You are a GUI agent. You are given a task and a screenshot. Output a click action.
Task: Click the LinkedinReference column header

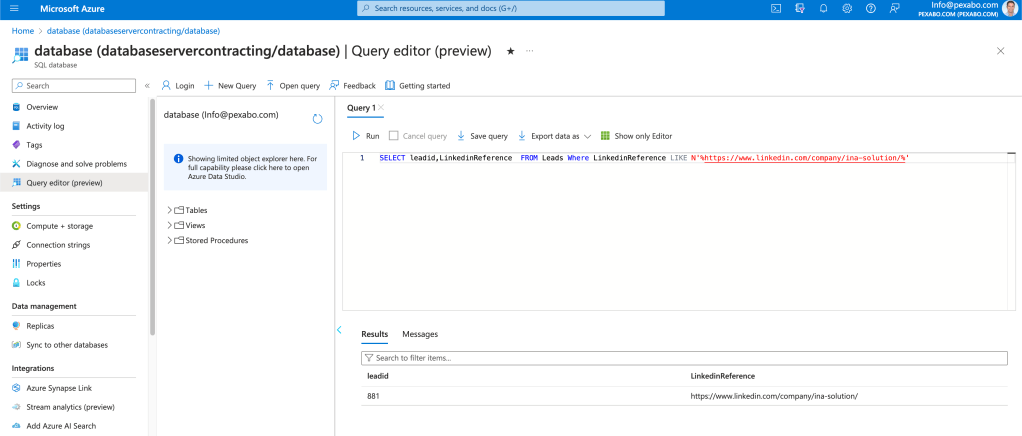(x=723, y=376)
